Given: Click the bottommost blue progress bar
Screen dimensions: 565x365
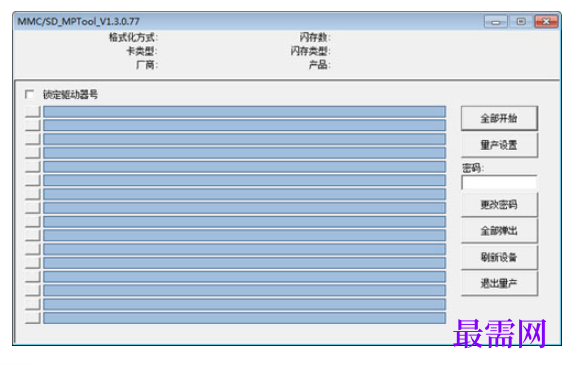Looking at the screenshot, I should pyautogui.click(x=244, y=318).
